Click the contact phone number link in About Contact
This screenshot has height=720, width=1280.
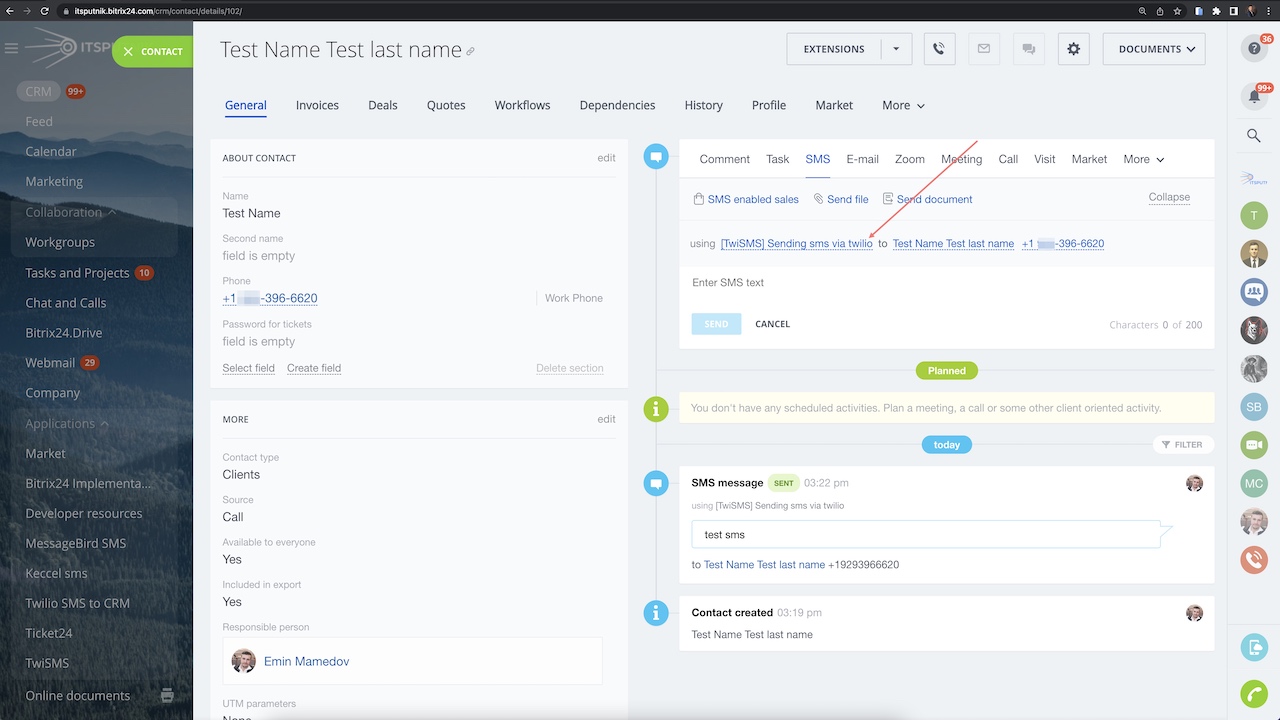pyautogui.click(x=270, y=298)
